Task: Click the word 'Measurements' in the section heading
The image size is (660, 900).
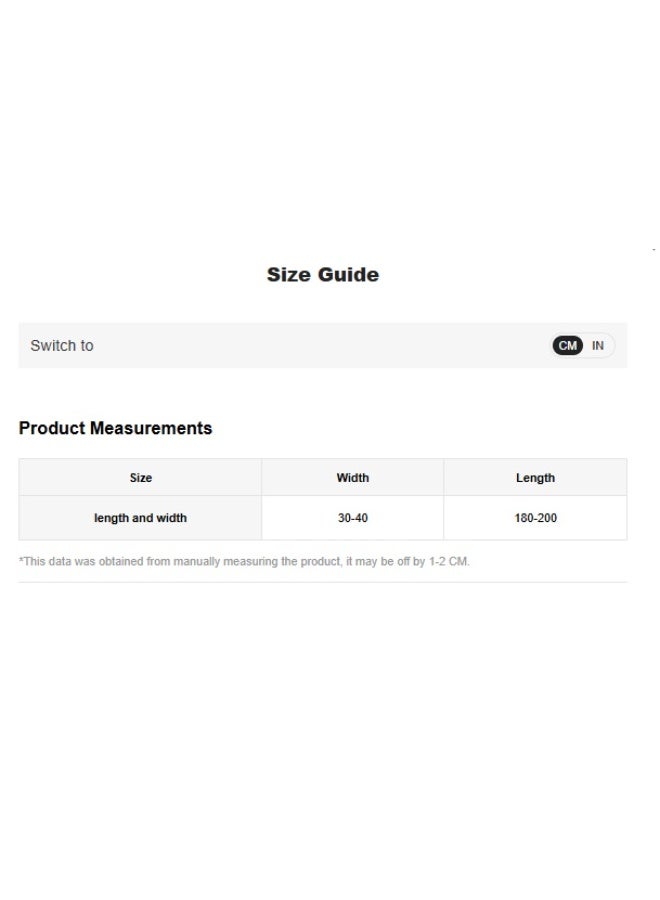Action: pos(151,428)
